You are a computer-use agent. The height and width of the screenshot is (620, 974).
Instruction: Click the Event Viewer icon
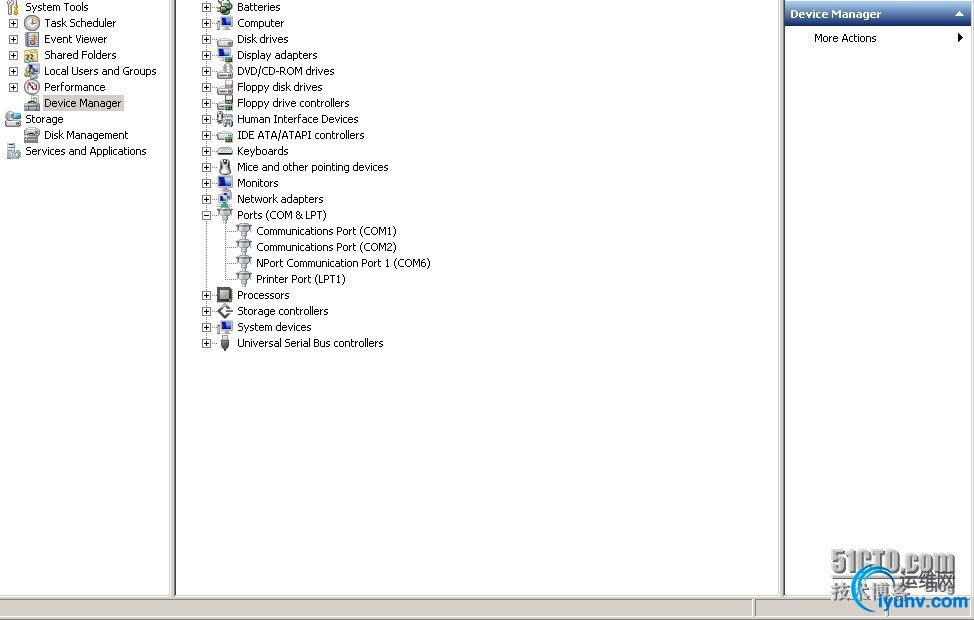pyautogui.click(x=32, y=39)
